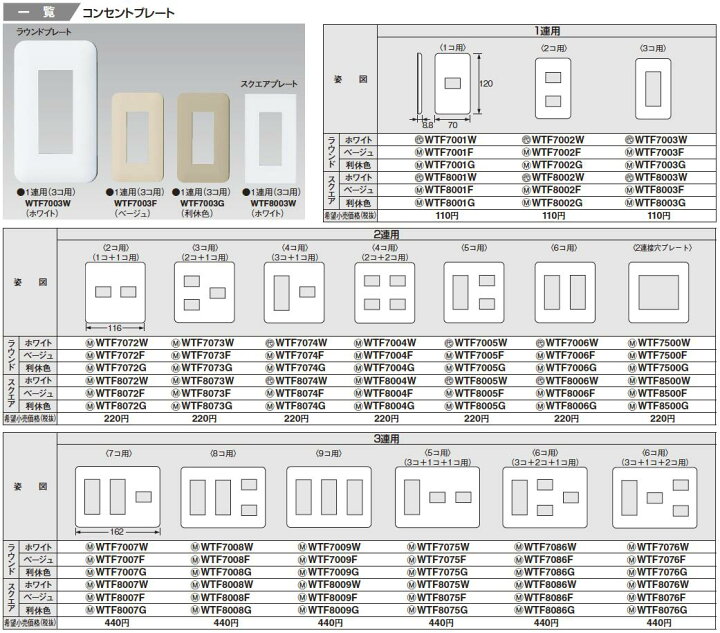Click the beige WTF7003F plate photo
The width and height of the screenshot is (720, 633).
pos(138,138)
